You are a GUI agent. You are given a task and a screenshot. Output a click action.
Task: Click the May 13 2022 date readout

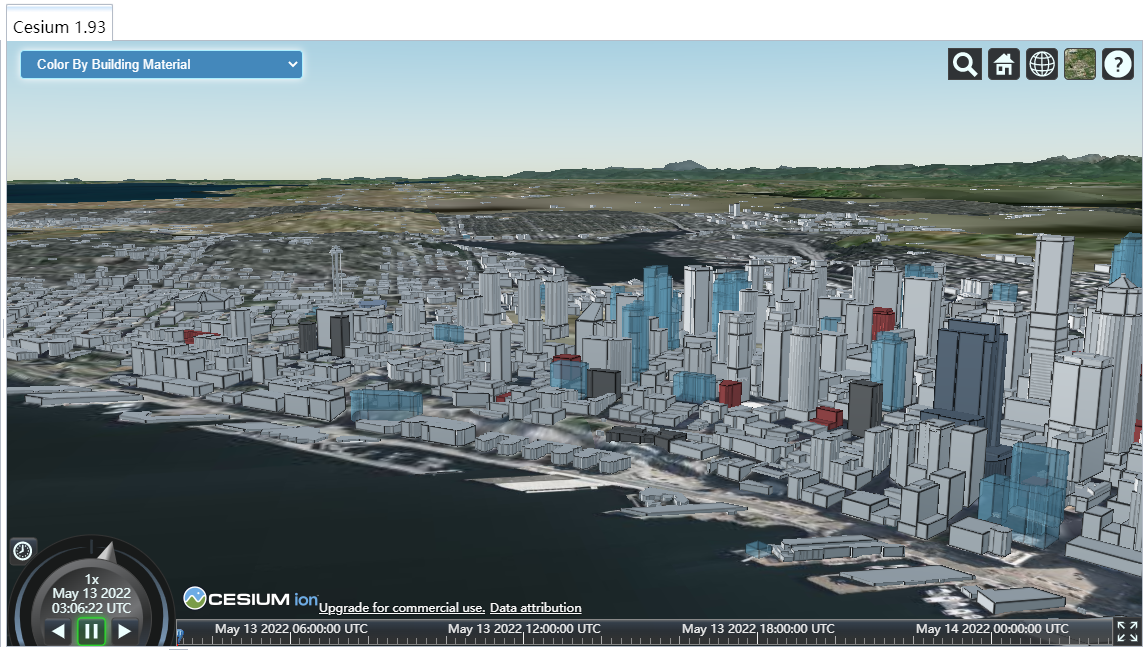click(91, 594)
